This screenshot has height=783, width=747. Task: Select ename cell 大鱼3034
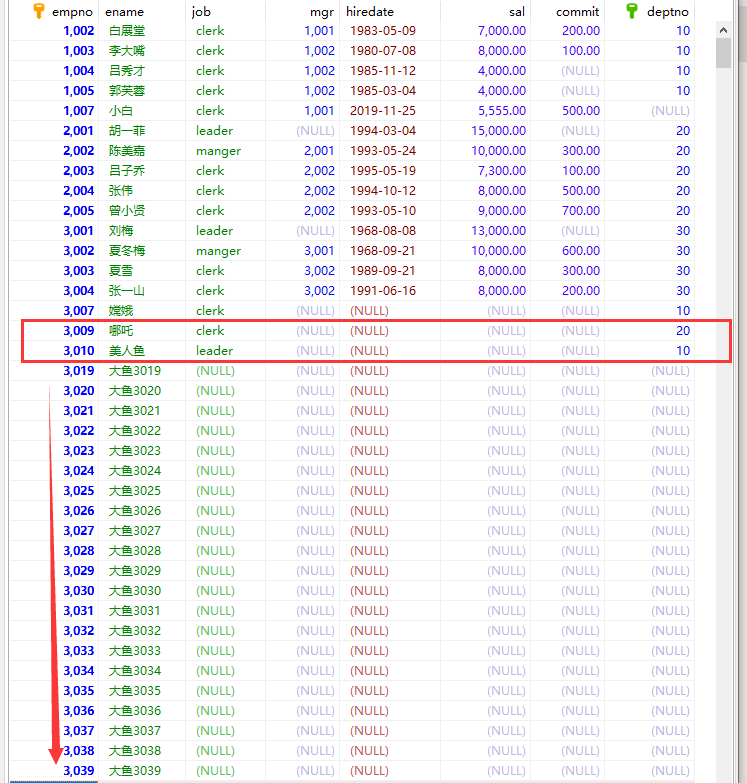pyautogui.click(x=142, y=671)
